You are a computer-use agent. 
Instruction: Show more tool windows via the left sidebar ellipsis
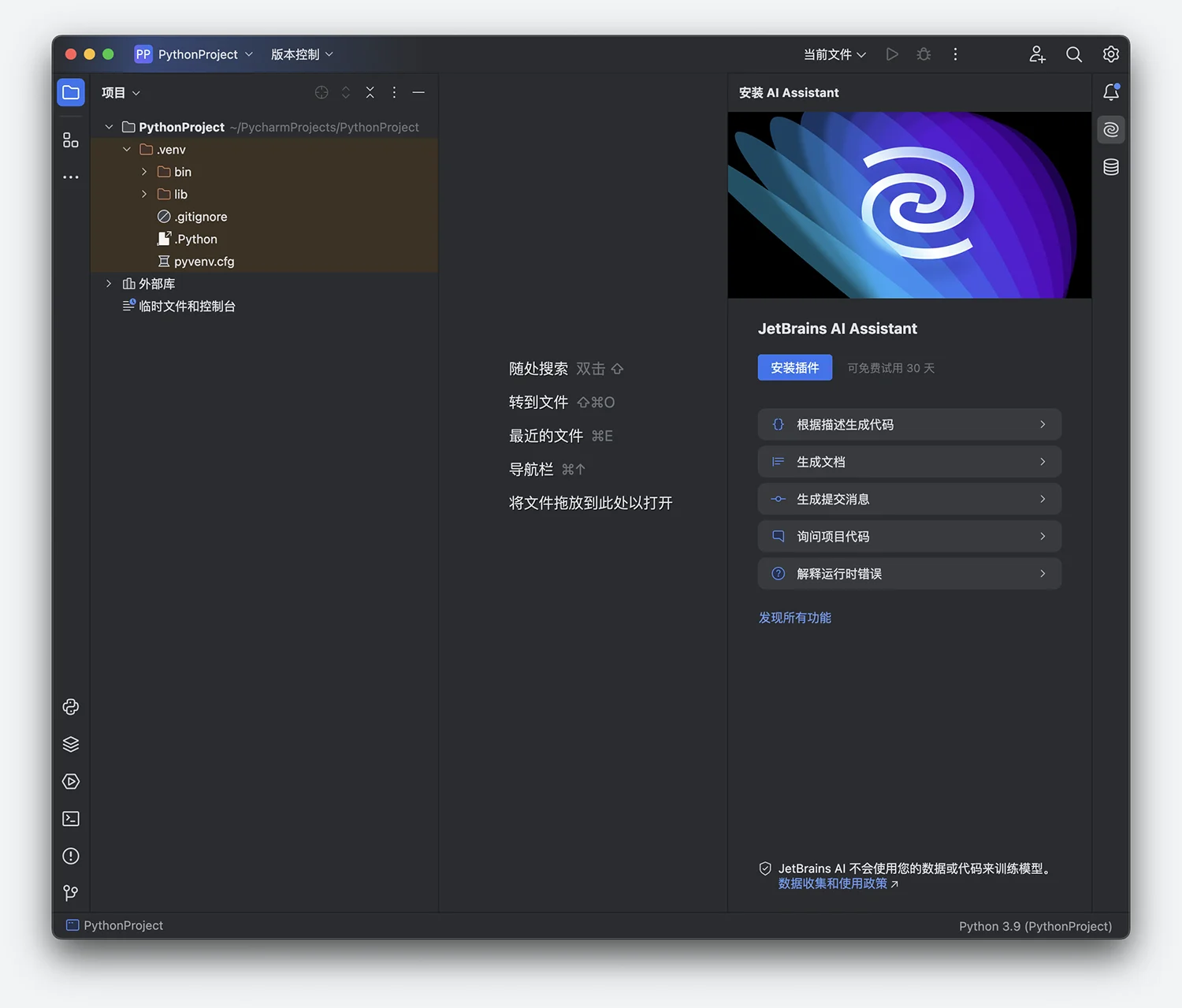click(71, 177)
